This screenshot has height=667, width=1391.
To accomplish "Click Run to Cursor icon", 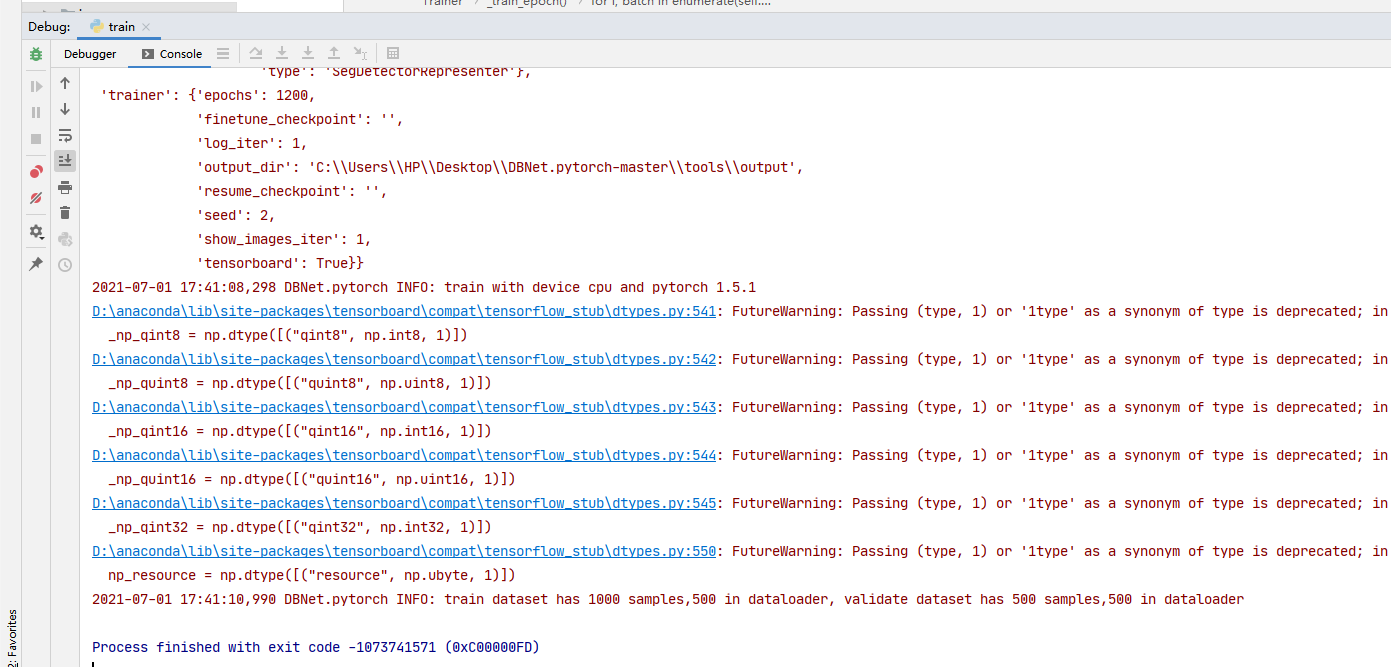I will 360,54.
